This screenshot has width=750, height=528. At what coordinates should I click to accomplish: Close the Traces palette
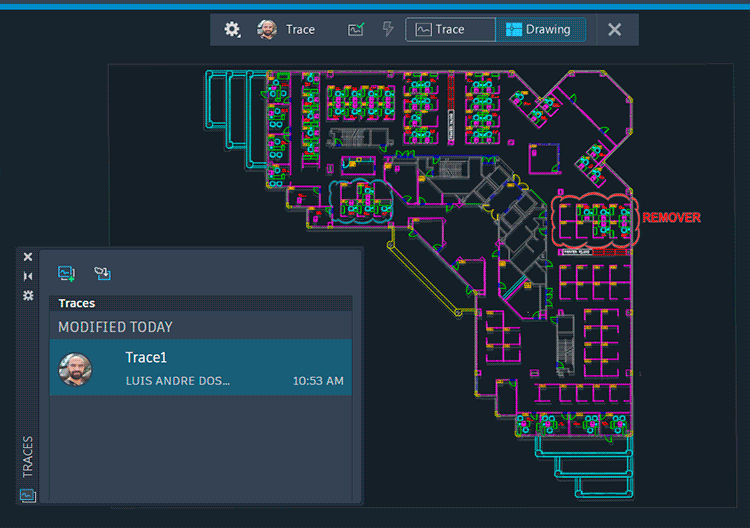coord(28,257)
